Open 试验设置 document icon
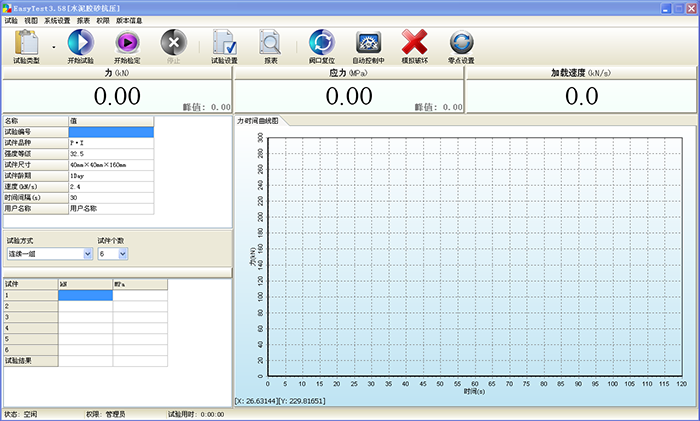 (x=224, y=42)
